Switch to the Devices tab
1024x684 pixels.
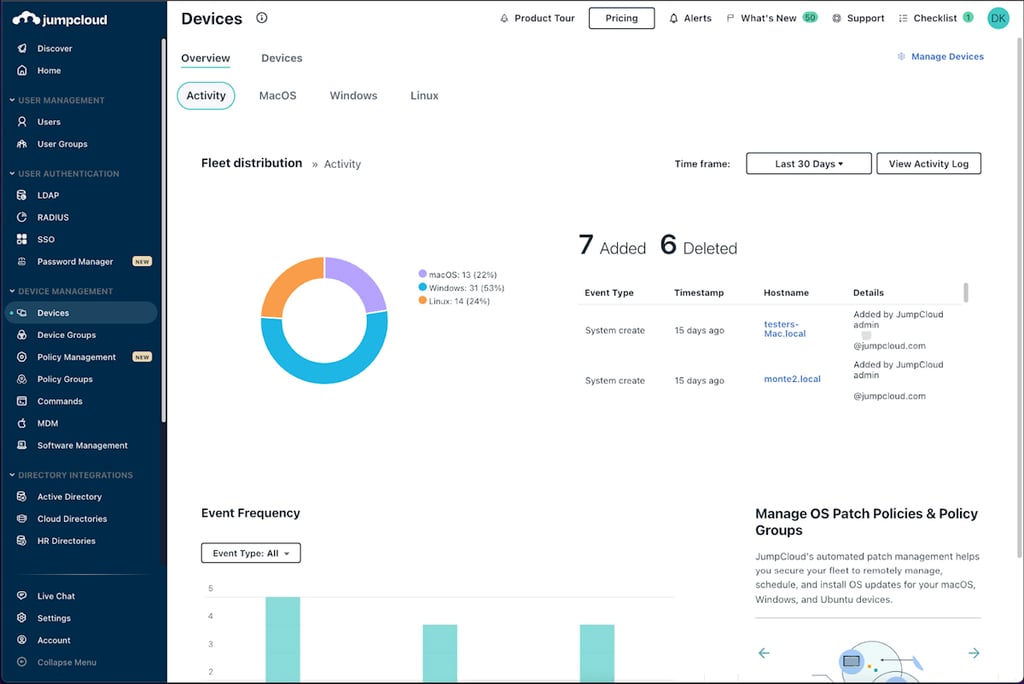click(x=281, y=58)
